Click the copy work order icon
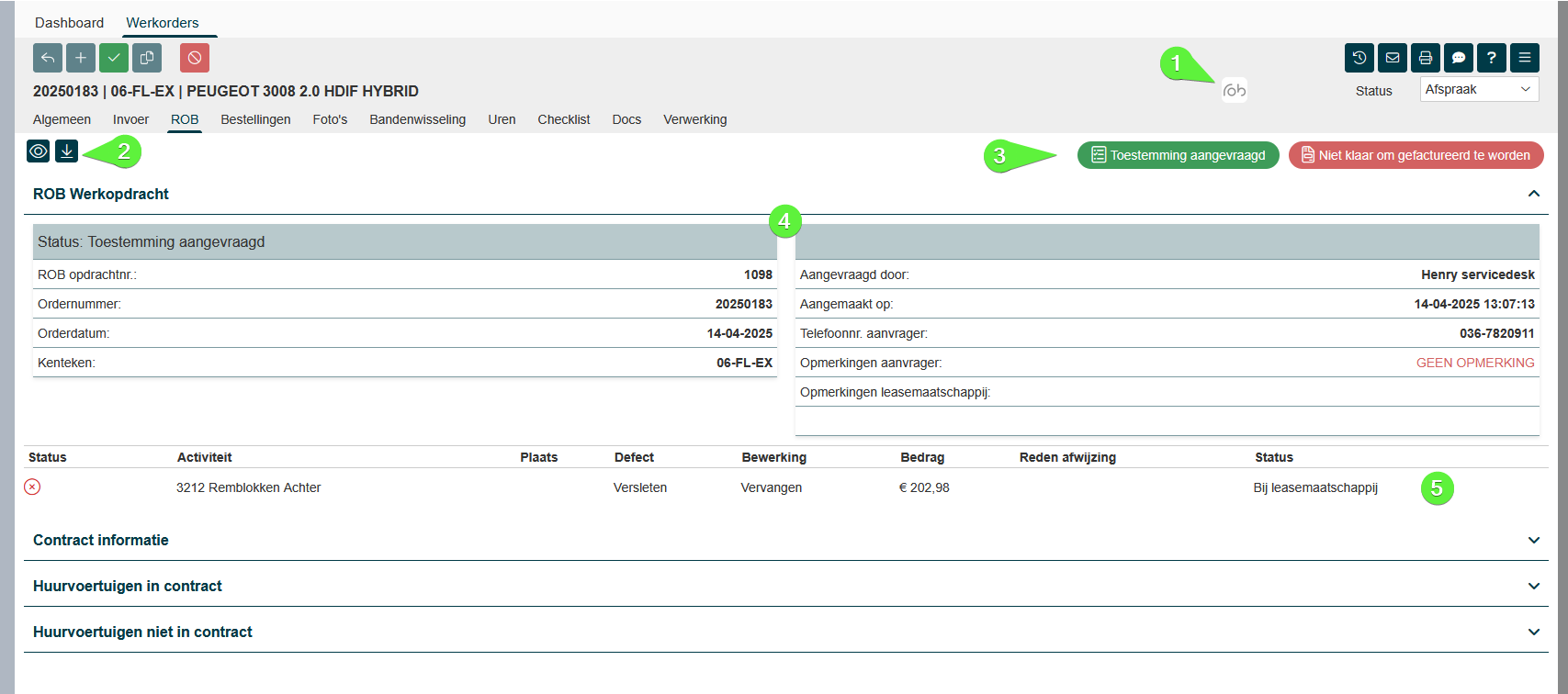The image size is (1568, 694). tap(147, 58)
